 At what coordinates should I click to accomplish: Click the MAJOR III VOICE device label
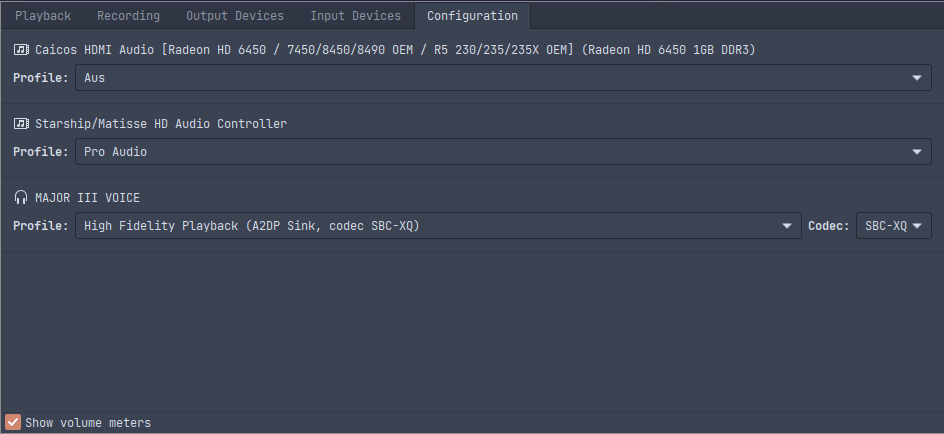click(x=87, y=198)
